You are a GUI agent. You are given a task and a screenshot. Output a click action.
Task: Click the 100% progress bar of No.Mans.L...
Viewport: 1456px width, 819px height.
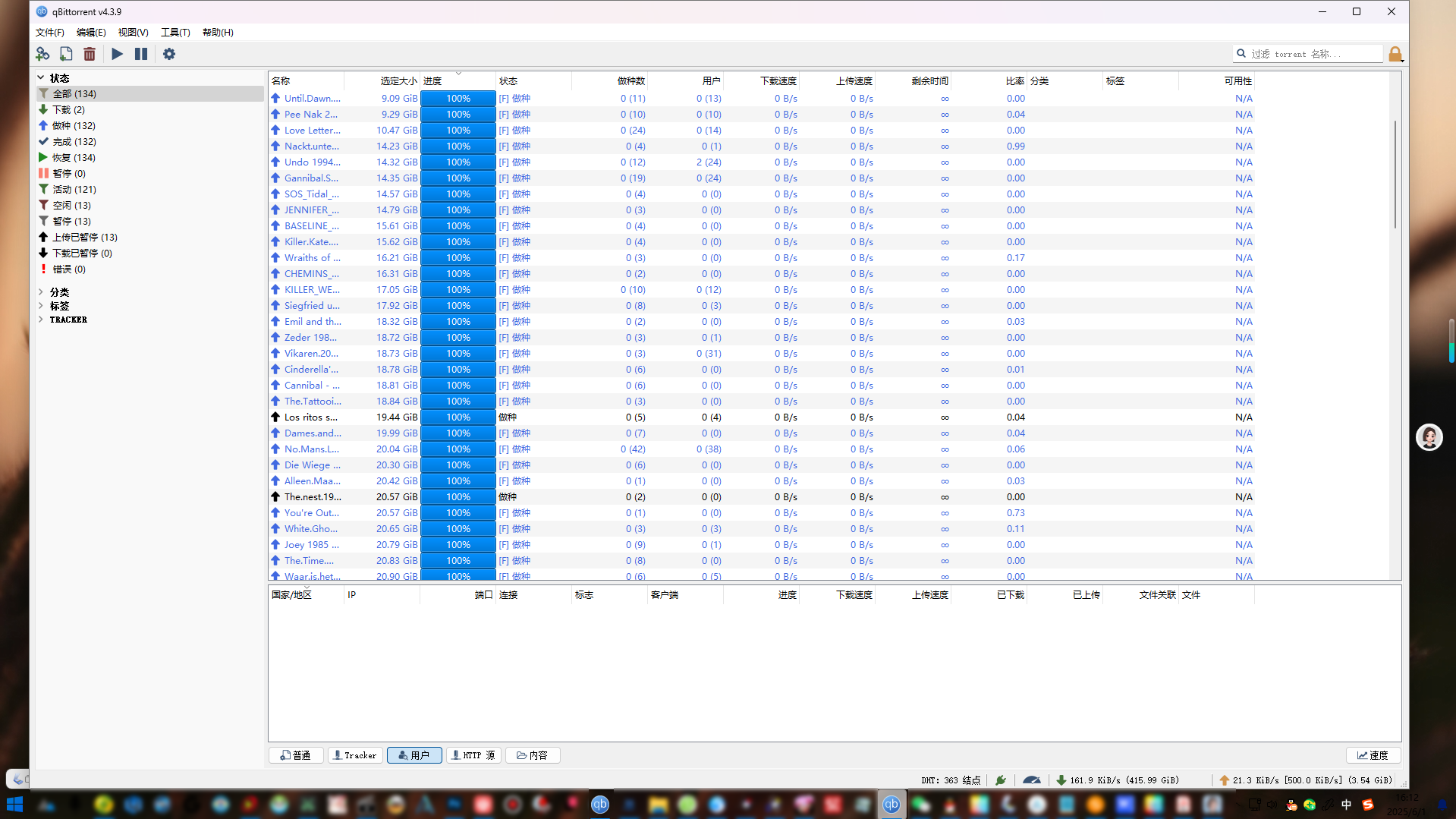click(x=458, y=449)
